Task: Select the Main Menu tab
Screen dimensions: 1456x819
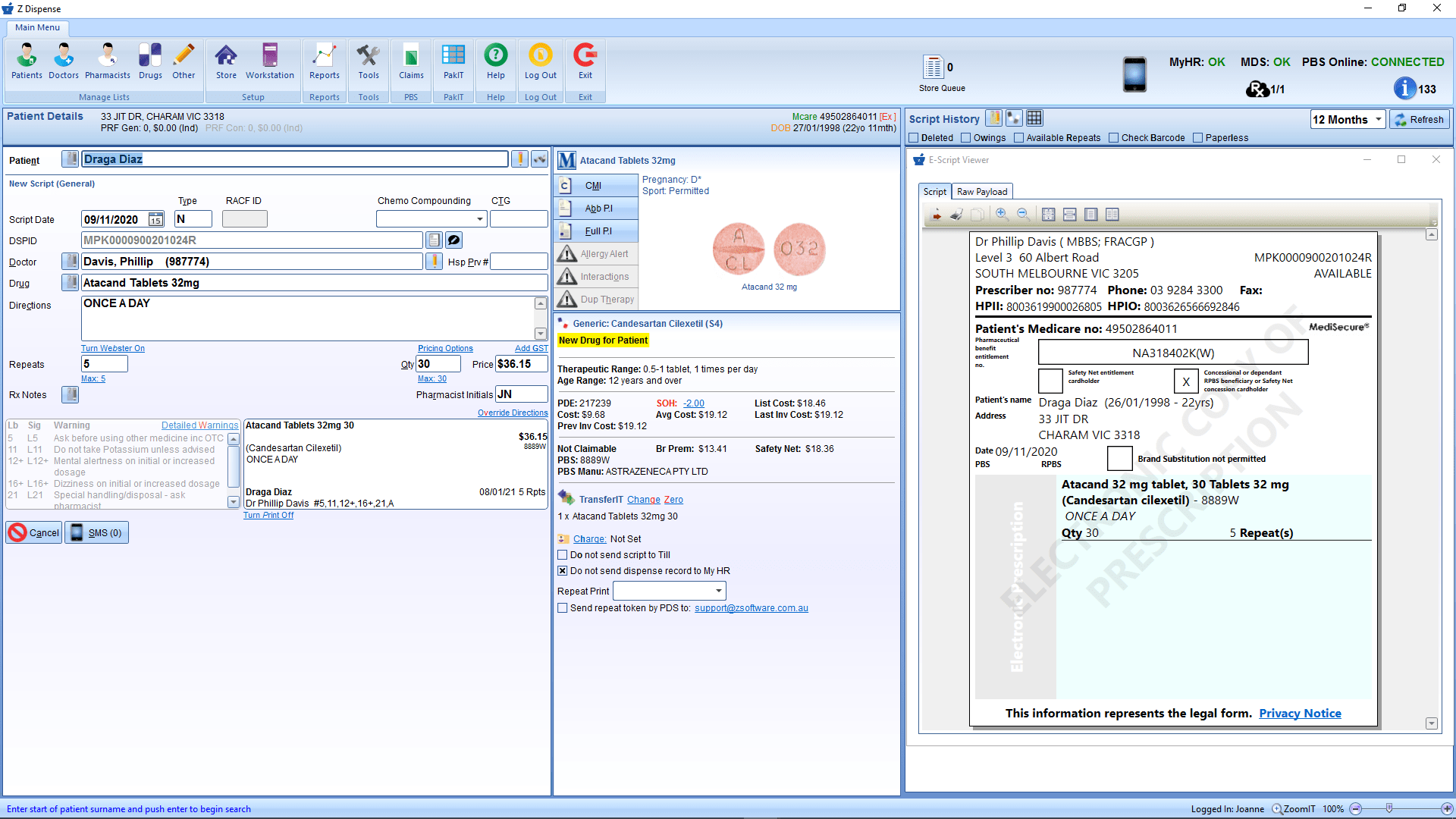Action: point(36,27)
